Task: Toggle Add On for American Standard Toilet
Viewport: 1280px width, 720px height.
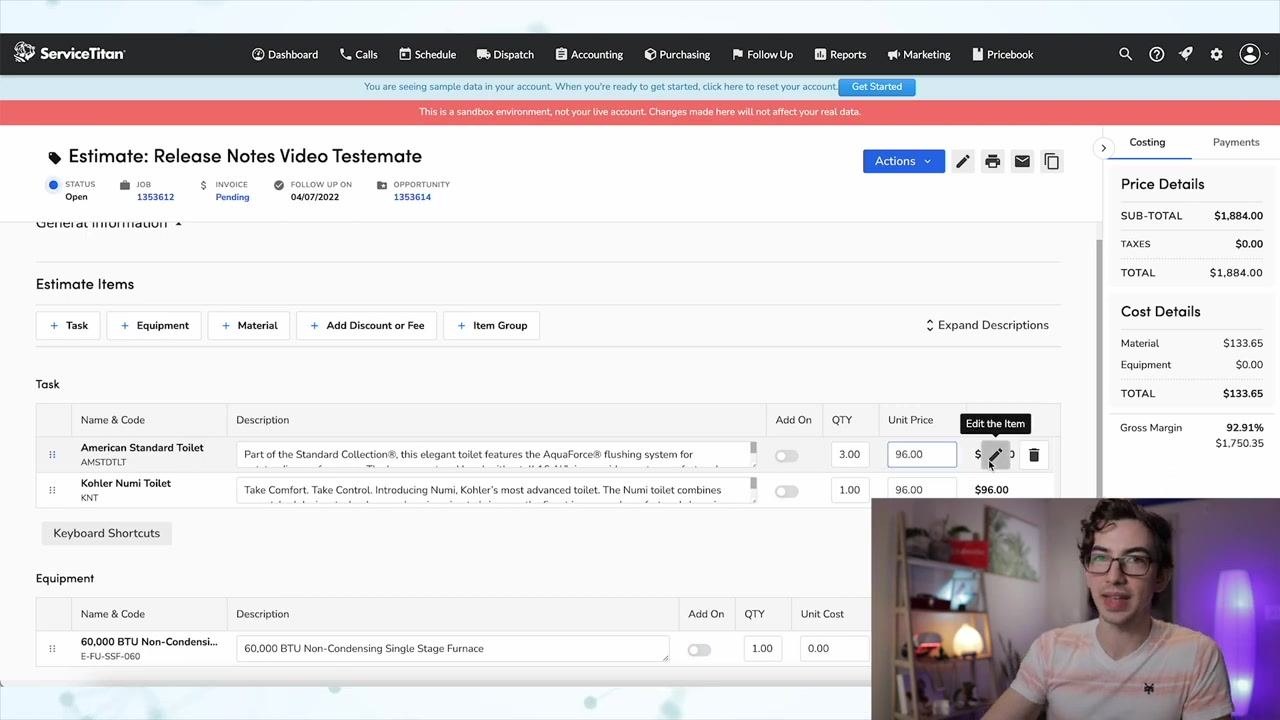Action: click(x=786, y=456)
